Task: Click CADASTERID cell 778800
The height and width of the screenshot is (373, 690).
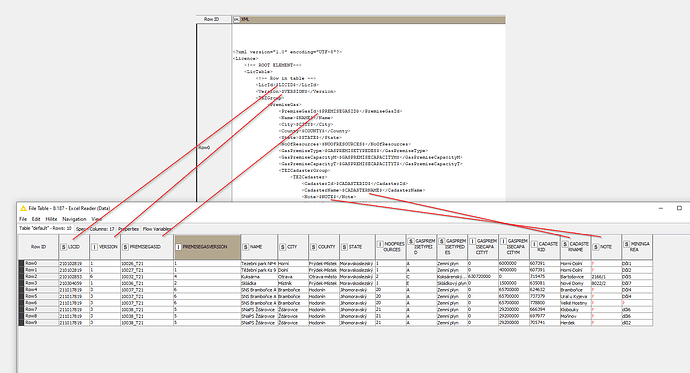Action: (x=544, y=303)
